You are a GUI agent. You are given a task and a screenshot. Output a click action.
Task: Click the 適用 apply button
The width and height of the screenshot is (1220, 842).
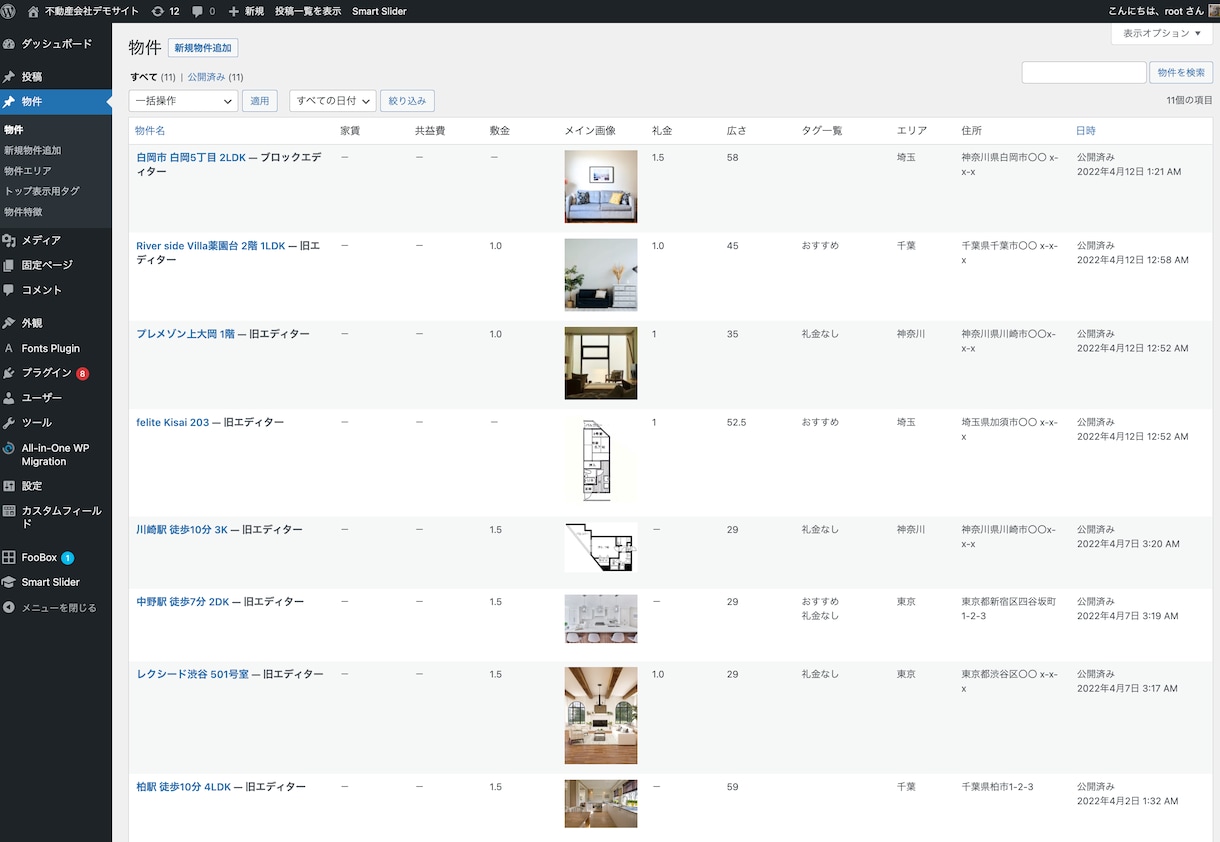[x=260, y=101]
